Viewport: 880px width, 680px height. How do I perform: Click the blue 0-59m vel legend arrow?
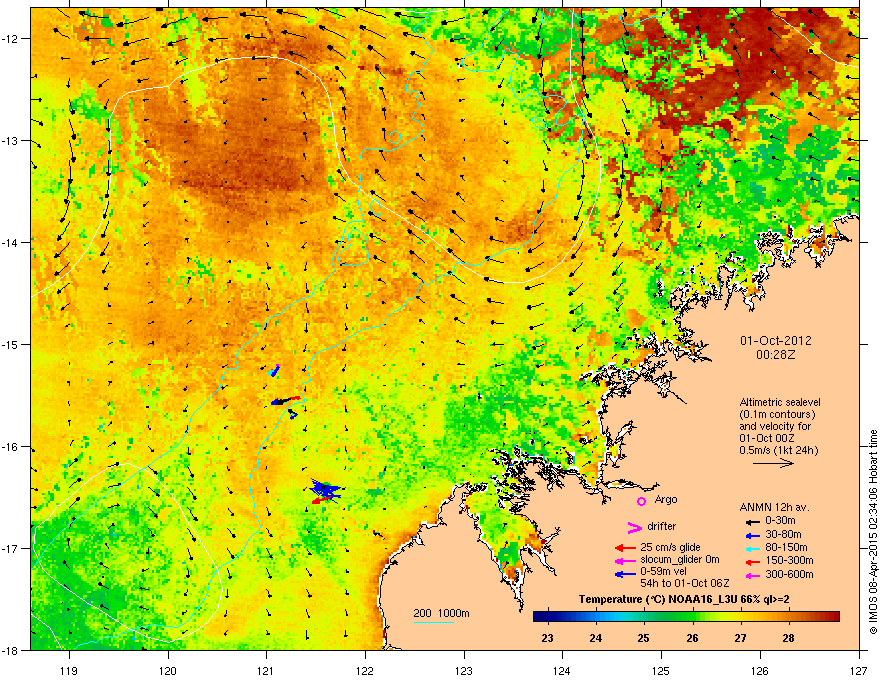(x=626, y=574)
